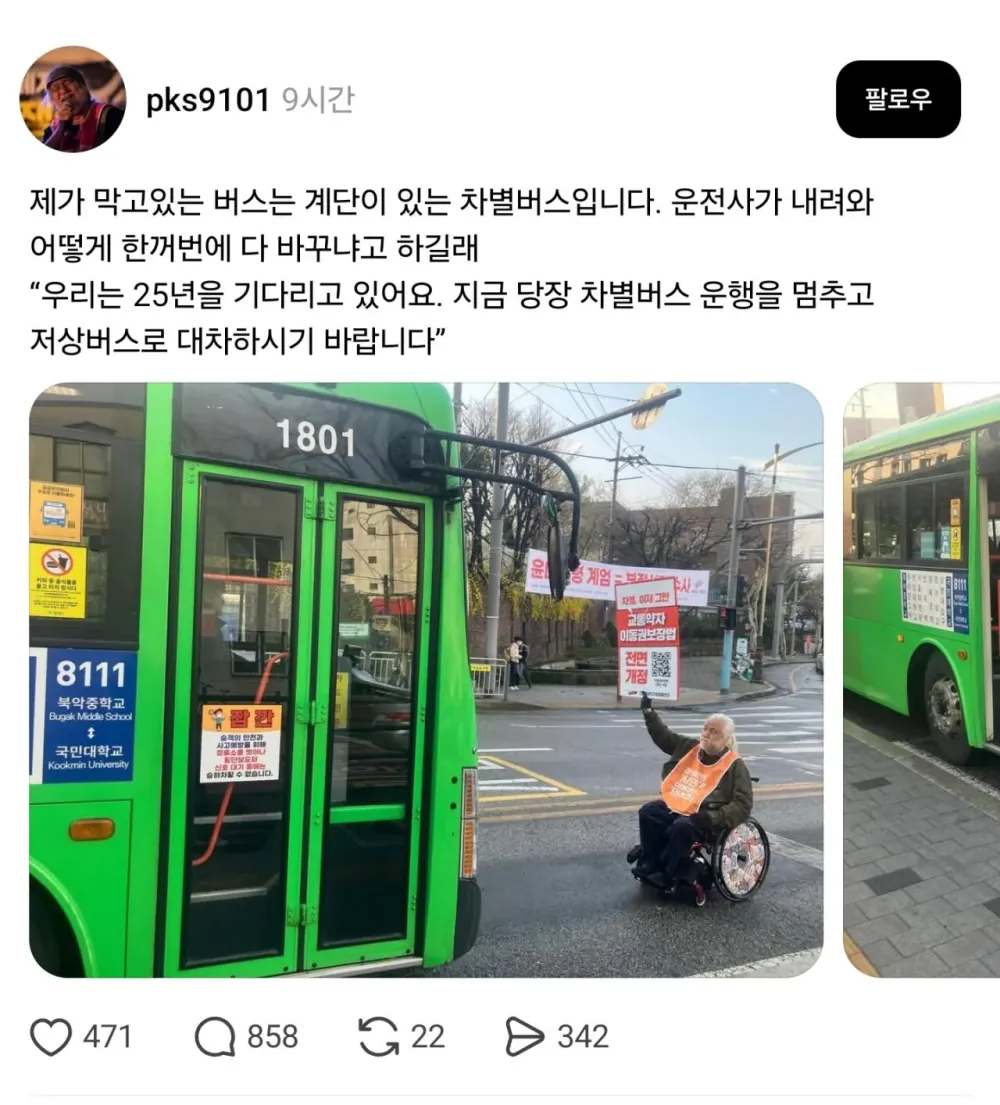Click the 858 replies count
This screenshot has width=1000, height=1105.
272,1037
